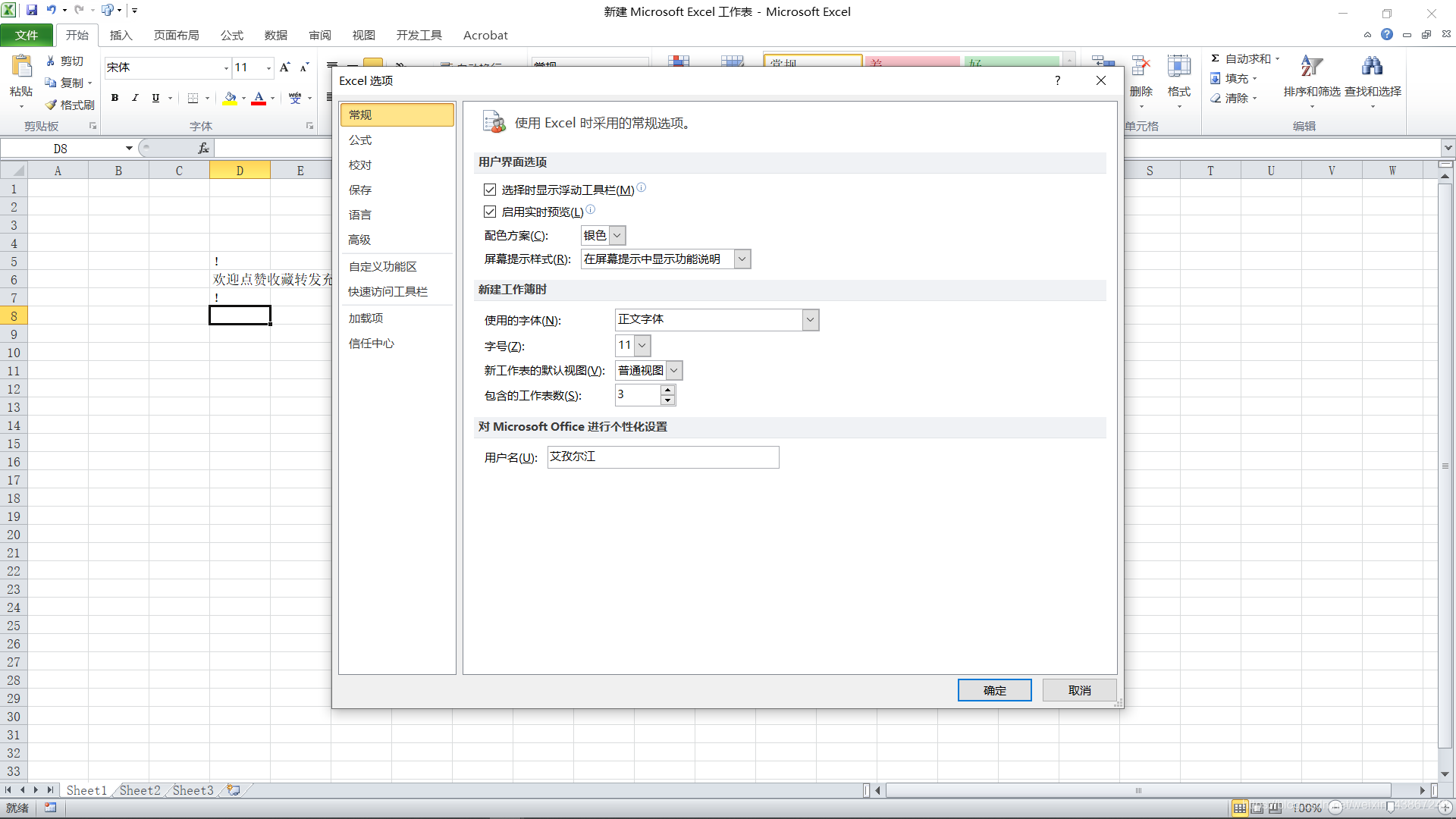Open the 字号 font size dropdown in dialog

pos(642,346)
